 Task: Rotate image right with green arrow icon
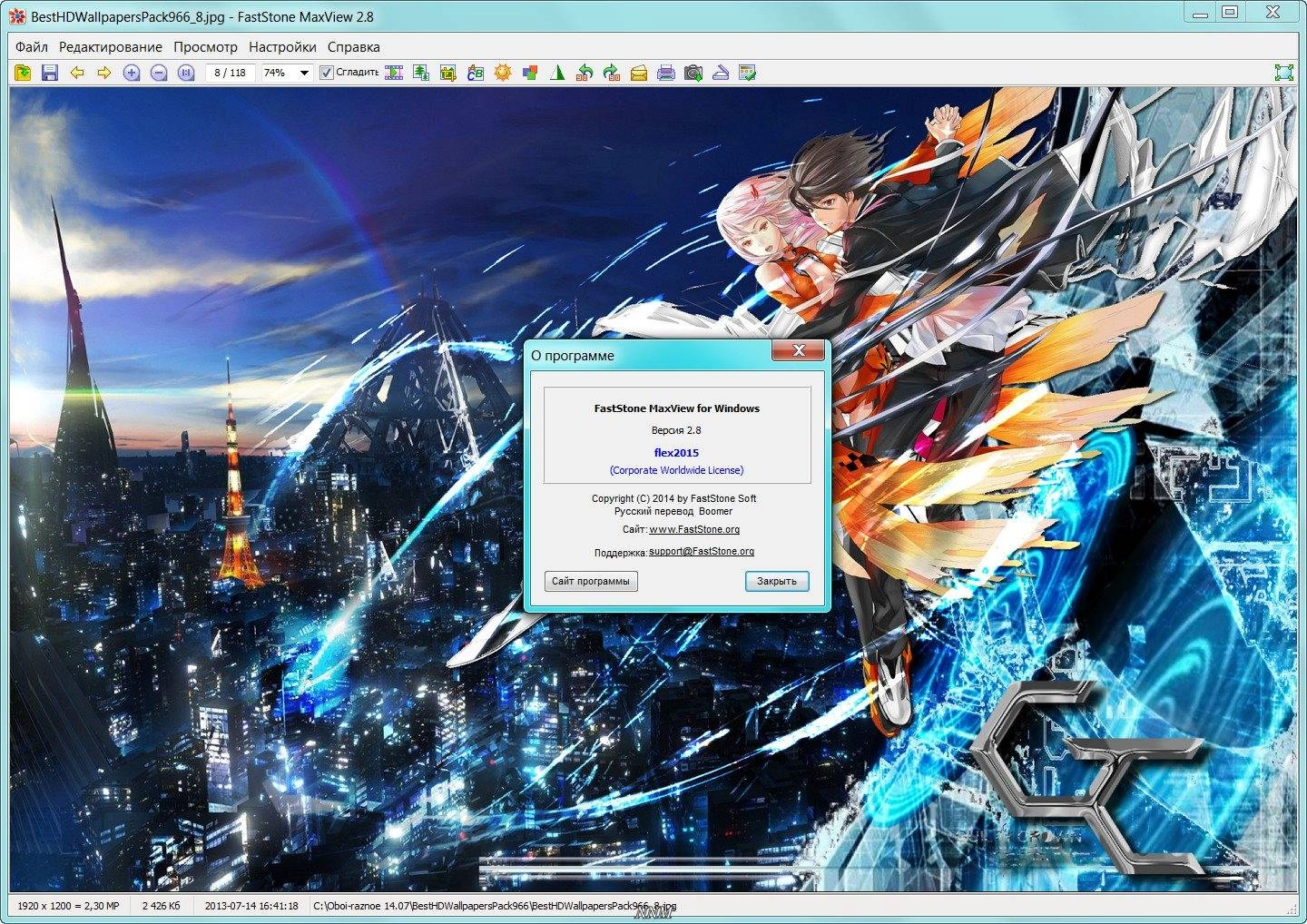612,73
